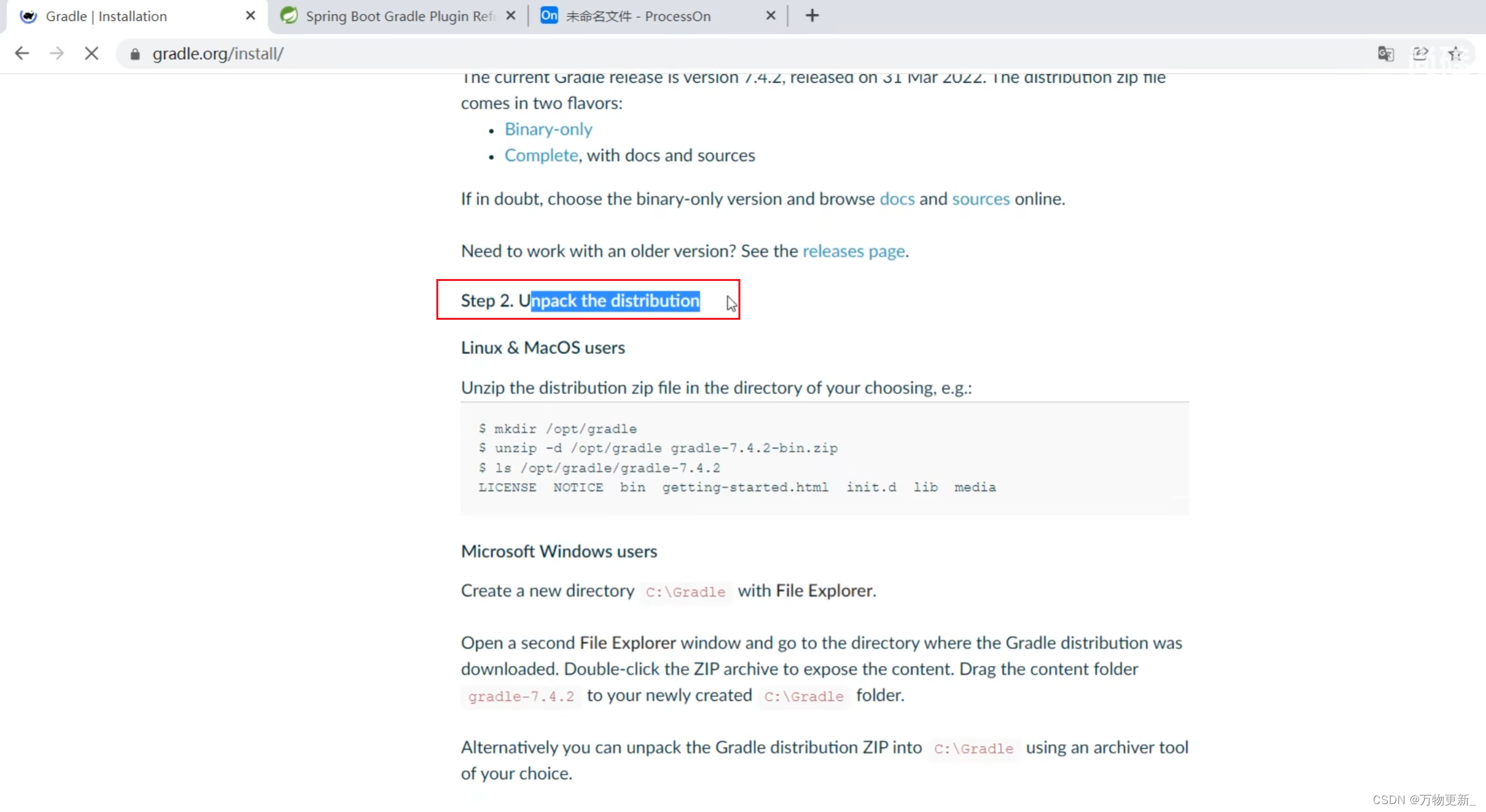The height and width of the screenshot is (812, 1486).
Task: Share this page via toolbar icon
Action: coord(1420,54)
